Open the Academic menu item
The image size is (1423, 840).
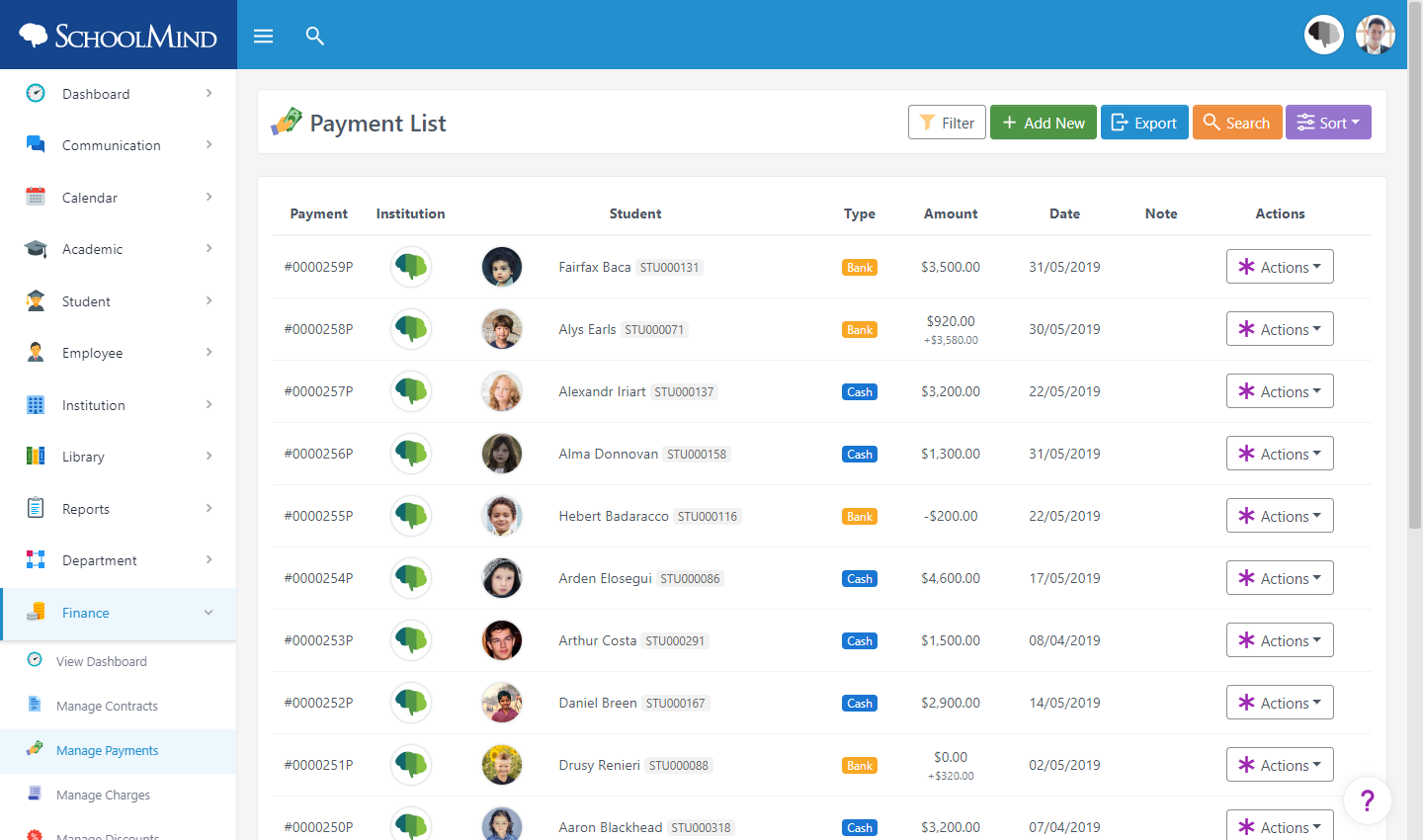pos(119,249)
